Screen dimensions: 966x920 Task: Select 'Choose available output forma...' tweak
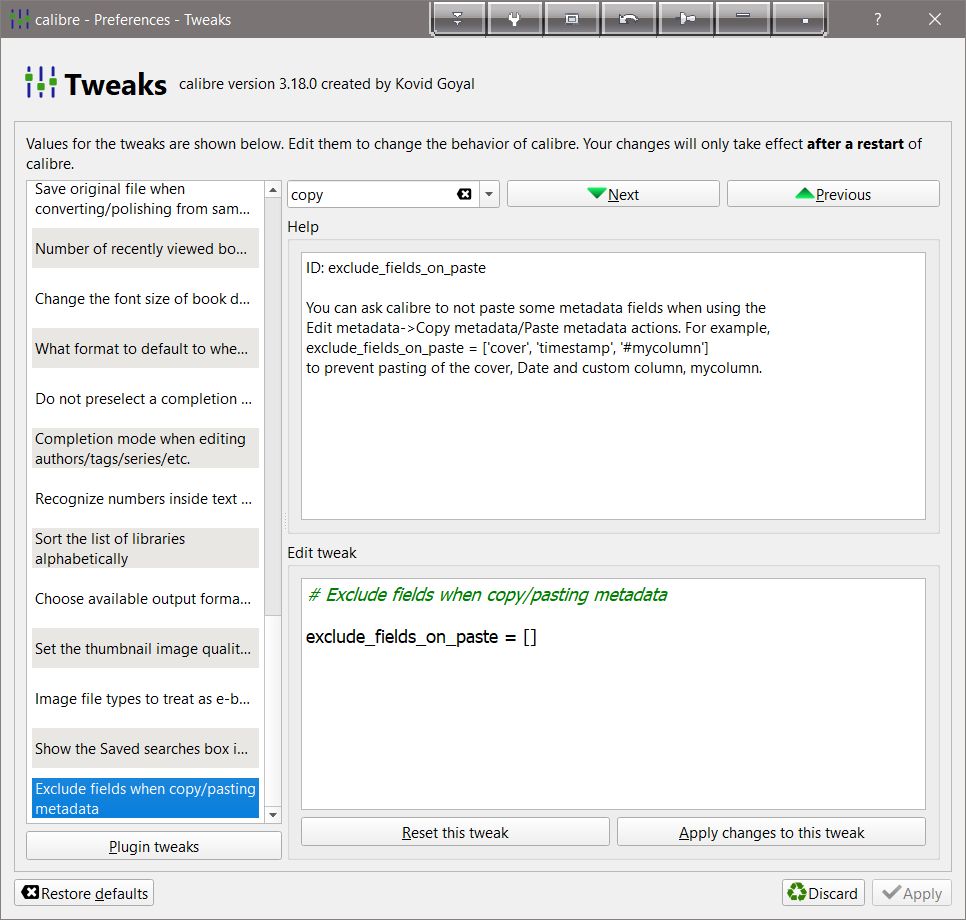145,599
